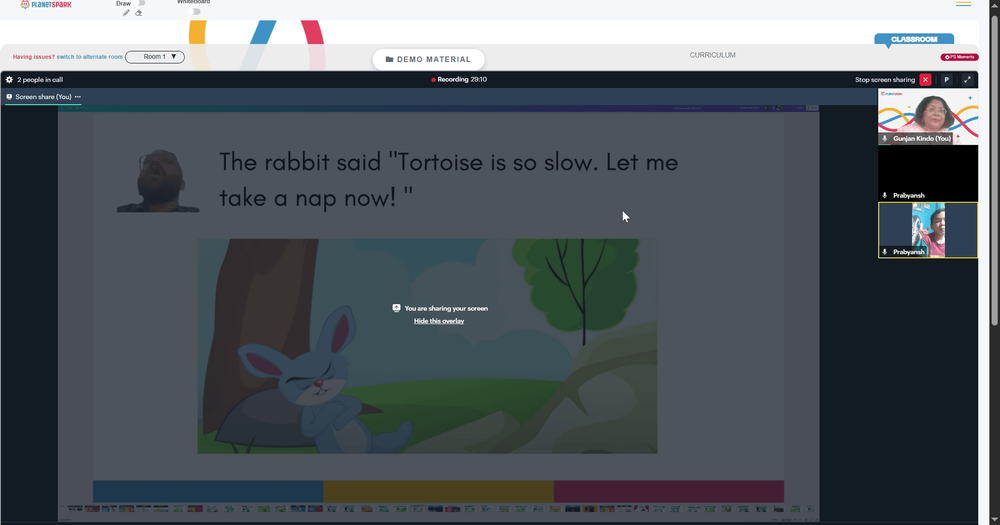
Task: Open the call settings gear icon
Action: coord(9,80)
